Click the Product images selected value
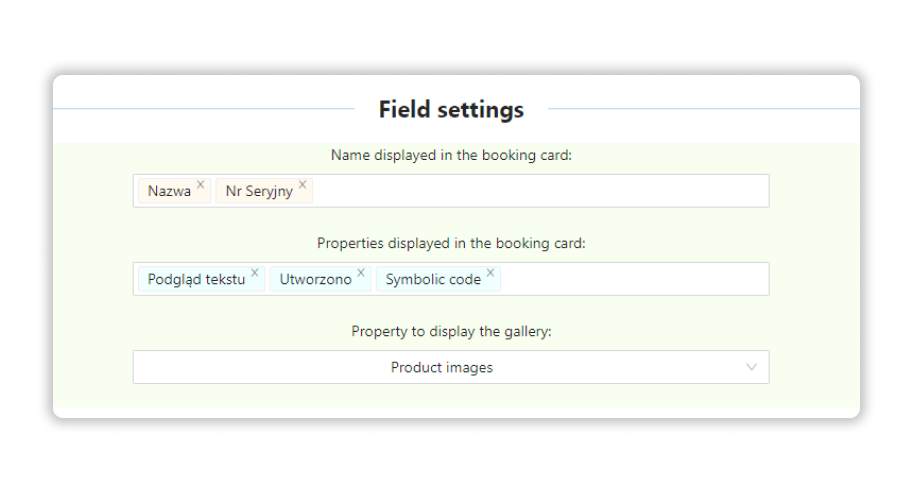The height and width of the screenshot is (494, 914). coord(442,367)
